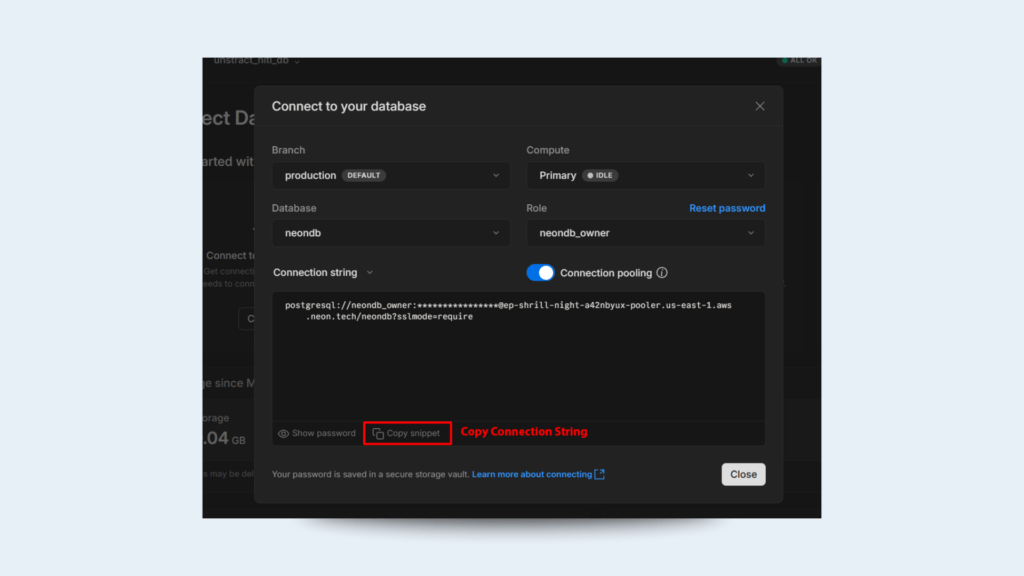Open Learn more about connecting link
Image resolution: width=1024 pixels, height=576 pixels.
pyautogui.click(x=532, y=474)
